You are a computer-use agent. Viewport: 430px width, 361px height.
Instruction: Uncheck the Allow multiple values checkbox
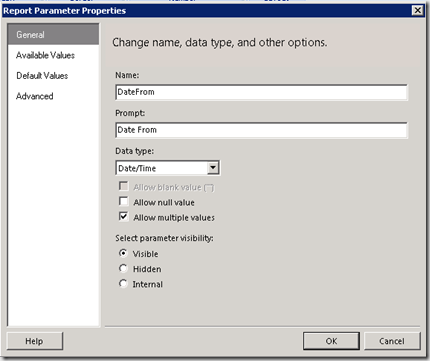tap(124, 217)
